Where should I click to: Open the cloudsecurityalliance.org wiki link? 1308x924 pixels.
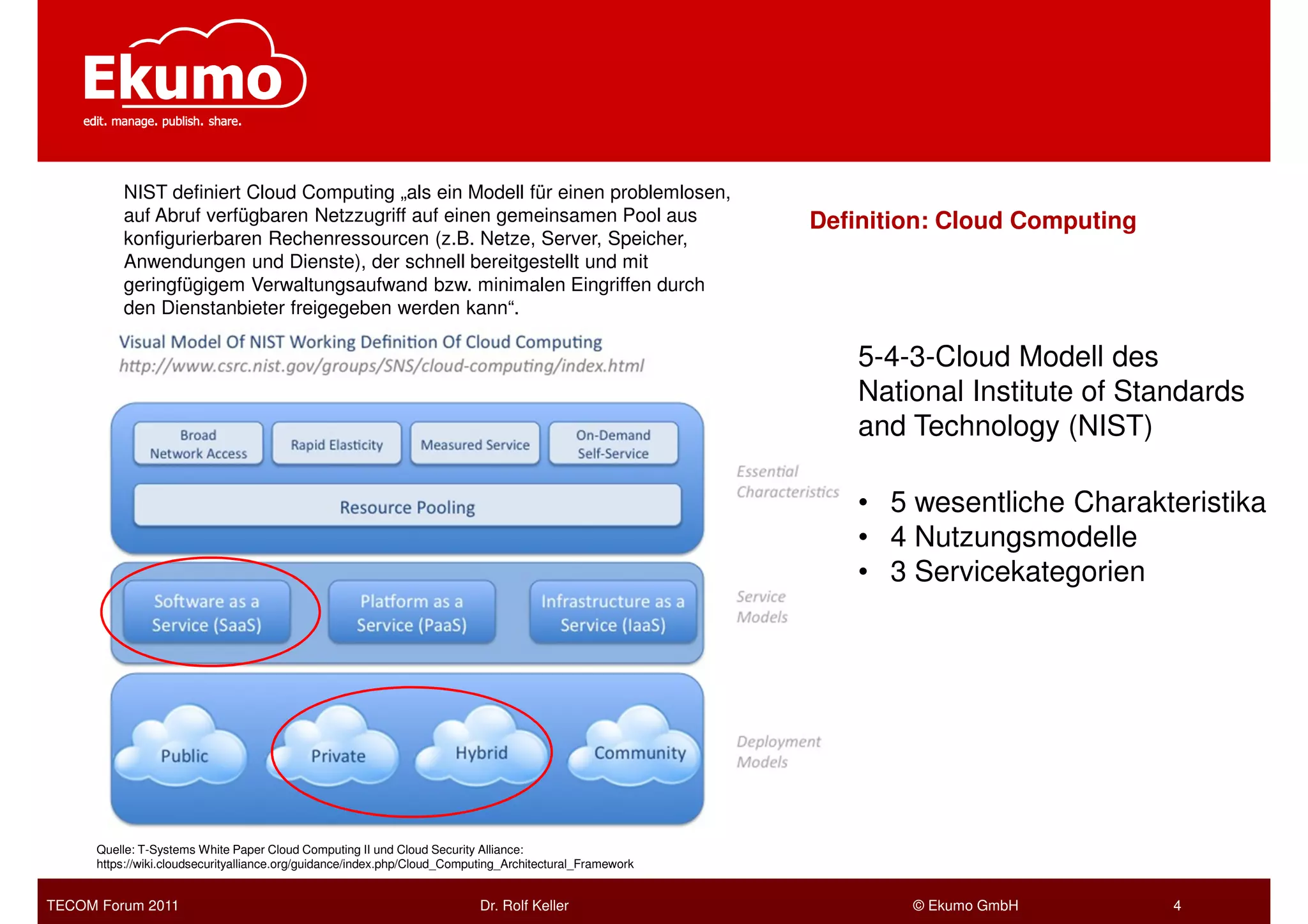(x=365, y=864)
